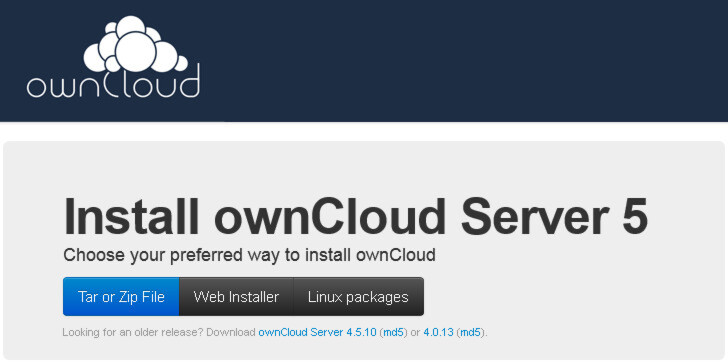Viewport: 728px width, 364px height.
Task: Switch to the Web Installer tab
Action: tap(236, 297)
